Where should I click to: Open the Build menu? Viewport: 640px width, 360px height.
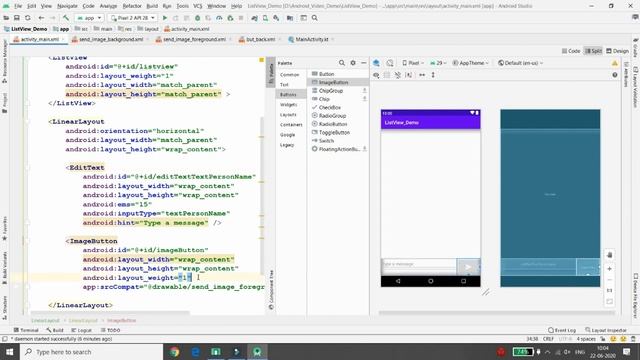tap(152, 6)
